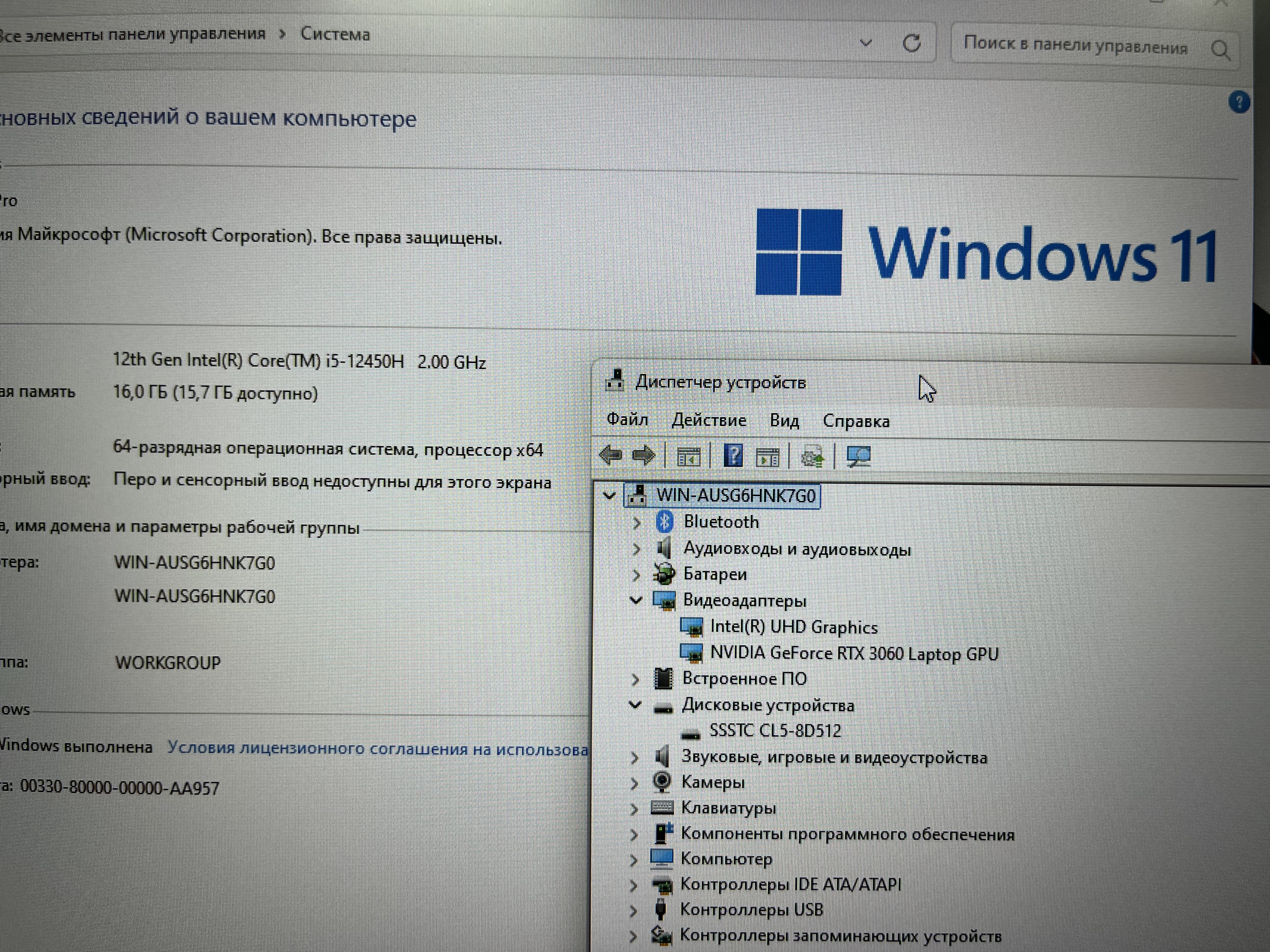The height and width of the screenshot is (952, 1270).
Task: Click the show/hide console tree toolbar icon
Action: click(689, 457)
